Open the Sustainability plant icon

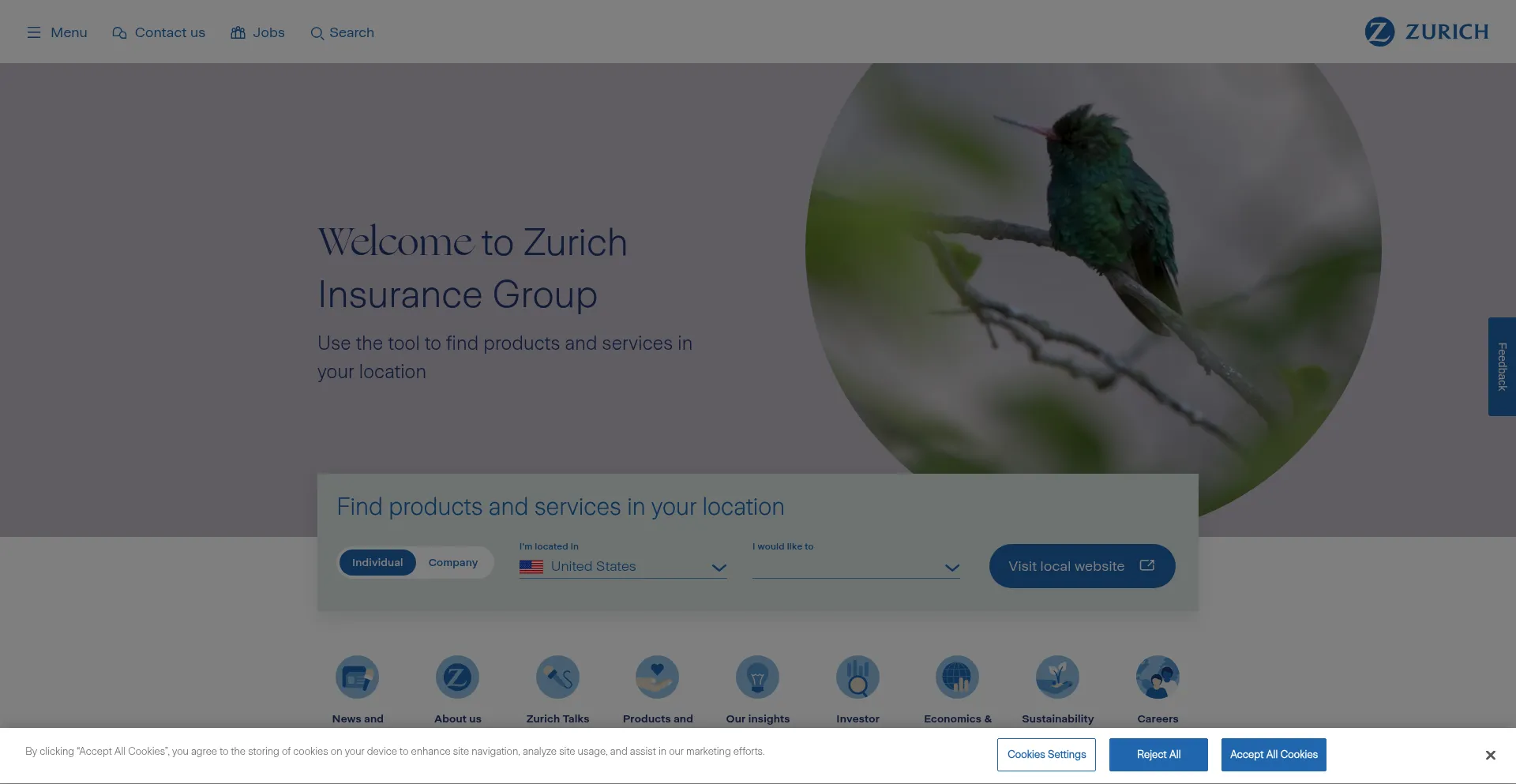pos(1057,677)
